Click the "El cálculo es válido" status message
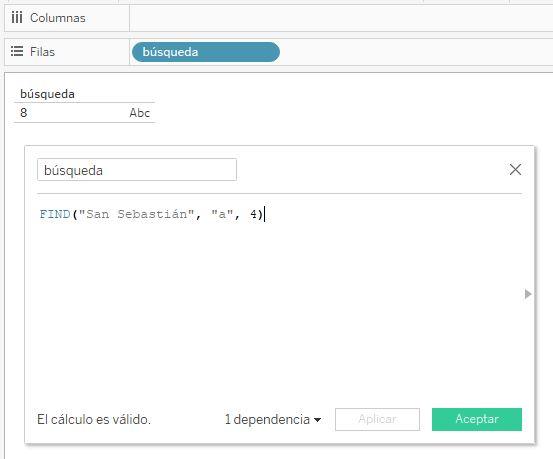This screenshot has width=553, height=459. tap(94, 419)
